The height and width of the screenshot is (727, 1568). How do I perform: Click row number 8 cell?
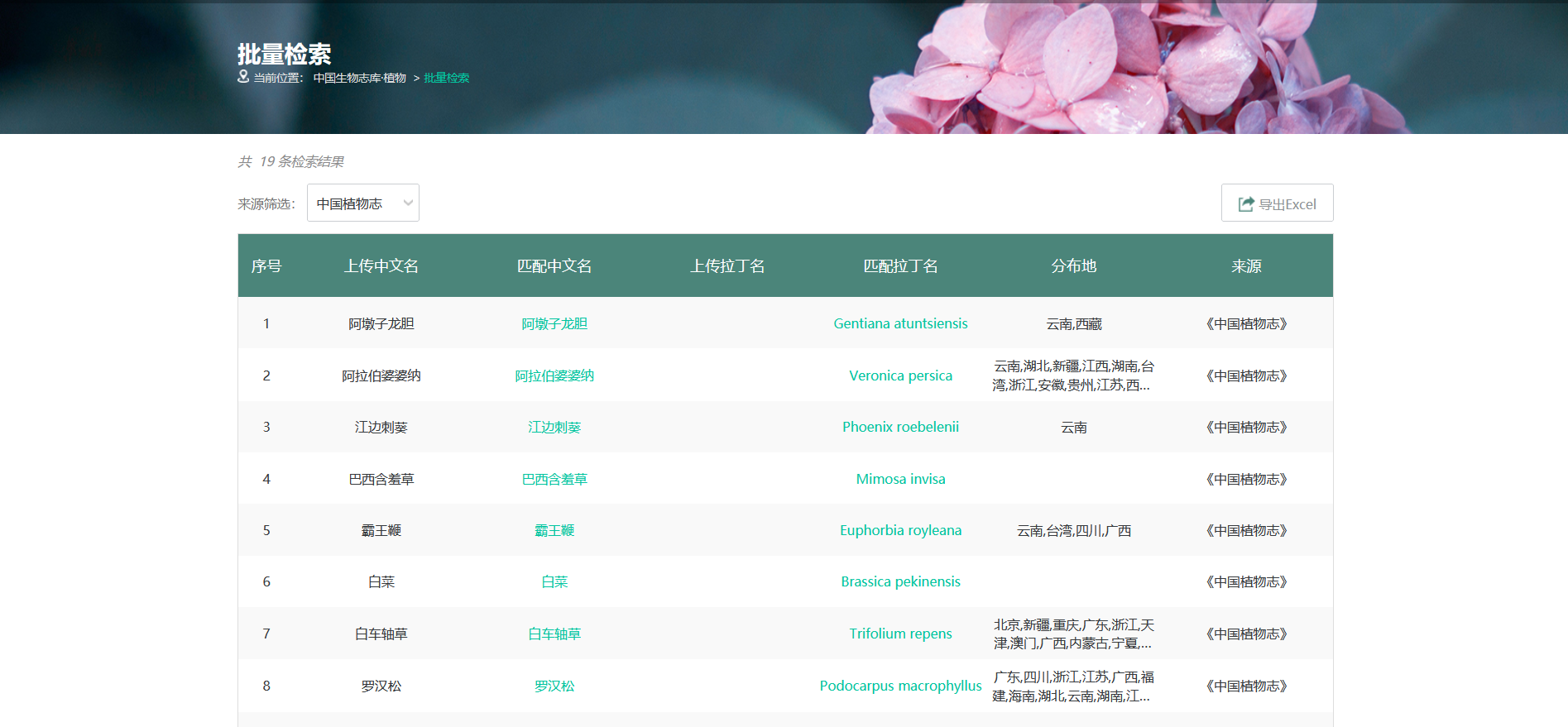tap(266, 686)
